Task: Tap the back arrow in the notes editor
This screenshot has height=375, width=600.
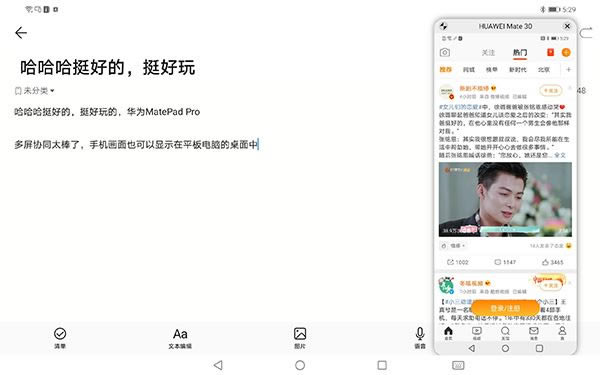Action: point(21,33)
